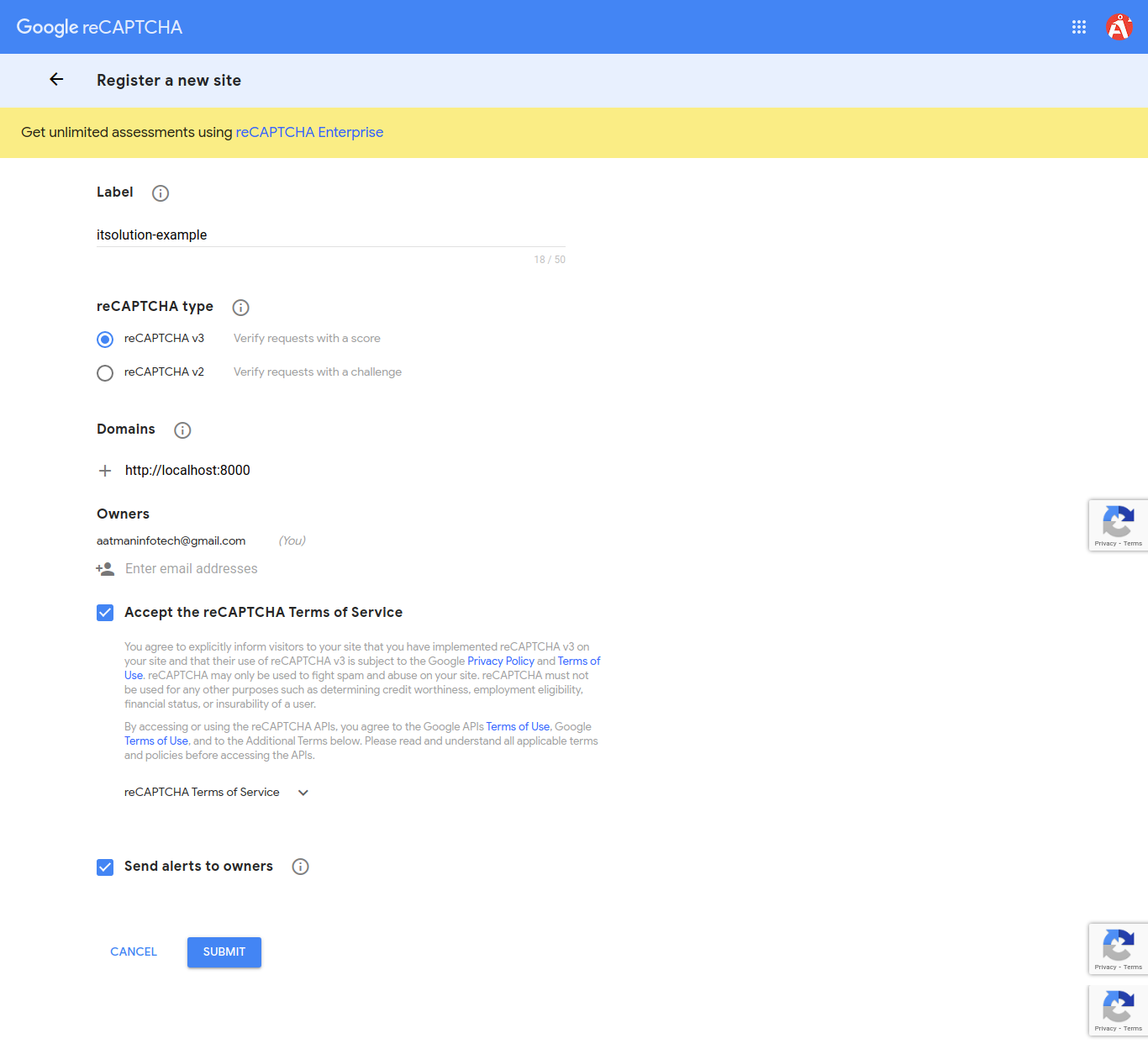Open the Google Privacy Policy link
The image size is (1148, 1049).
click(501, 661)
